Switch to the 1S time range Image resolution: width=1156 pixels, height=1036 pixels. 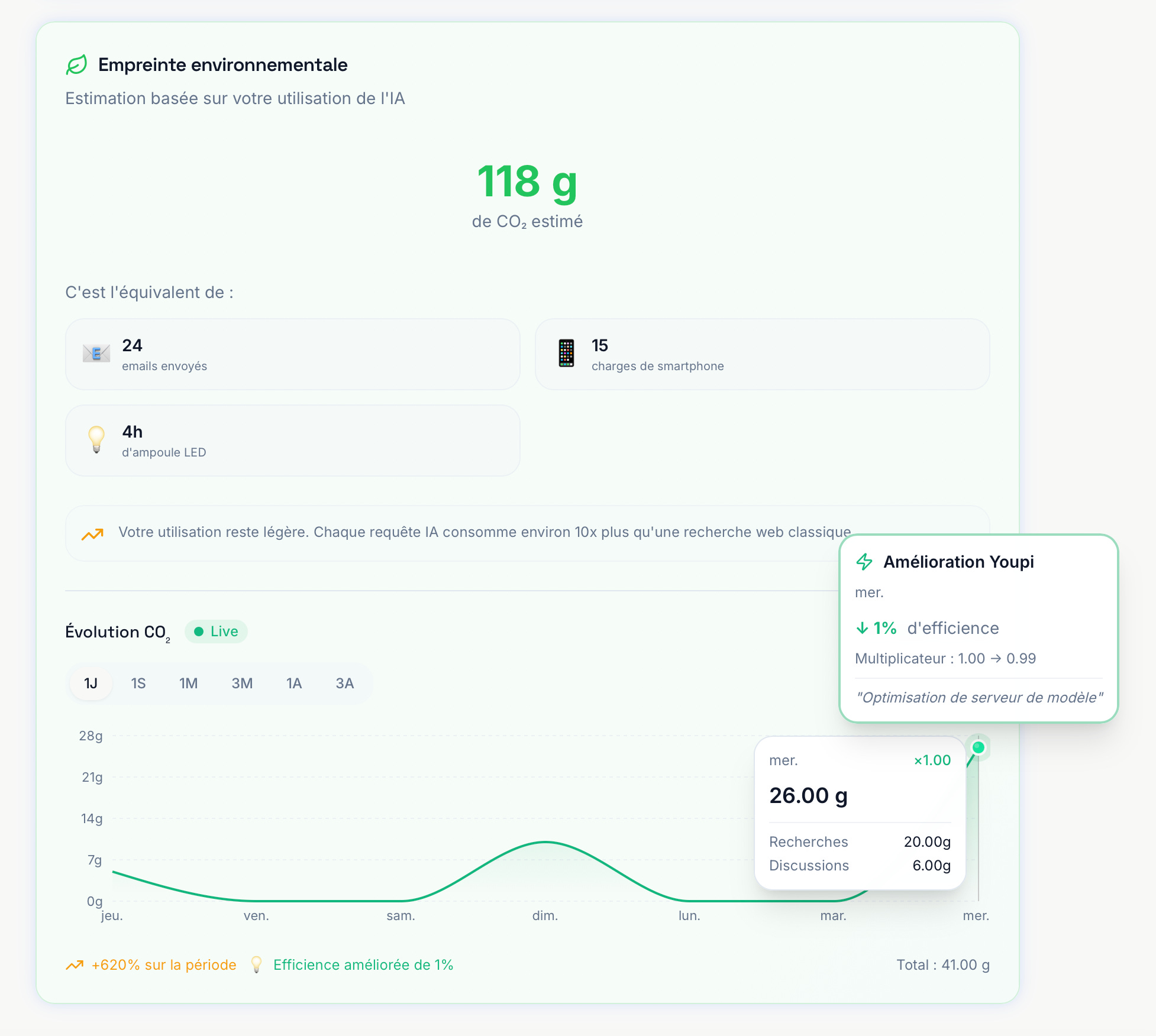138,684
